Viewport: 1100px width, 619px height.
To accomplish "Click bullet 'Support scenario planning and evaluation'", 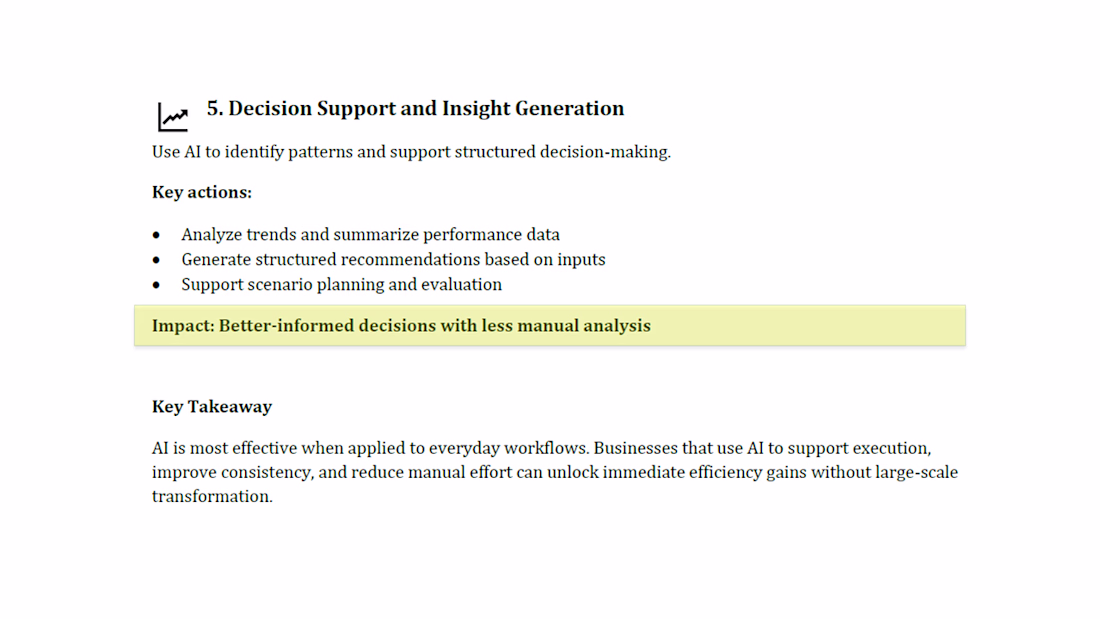I will click(x=342, y=284).
